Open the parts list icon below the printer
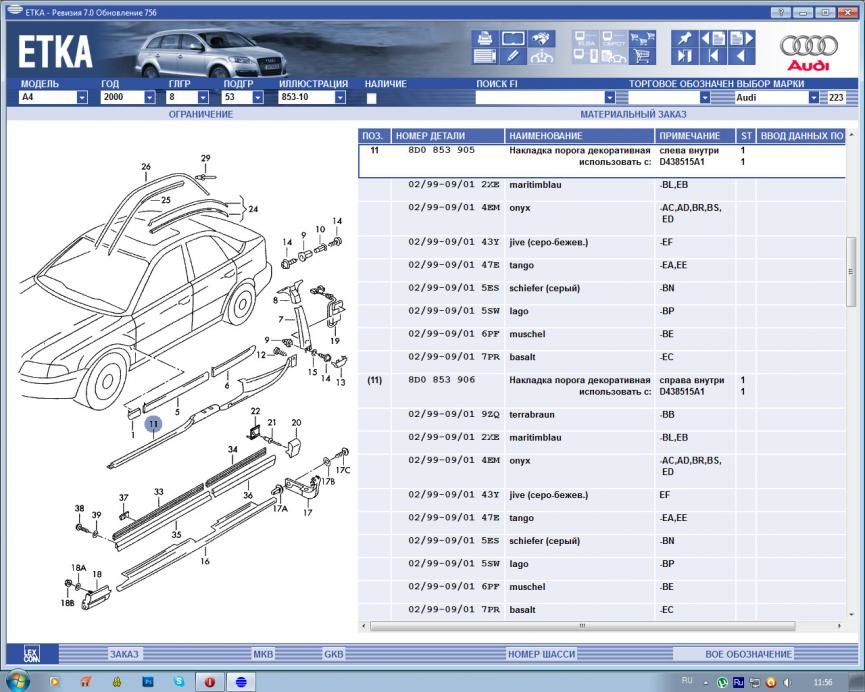The width and height of the screenshot is (865, 692). tap(484, 56)
